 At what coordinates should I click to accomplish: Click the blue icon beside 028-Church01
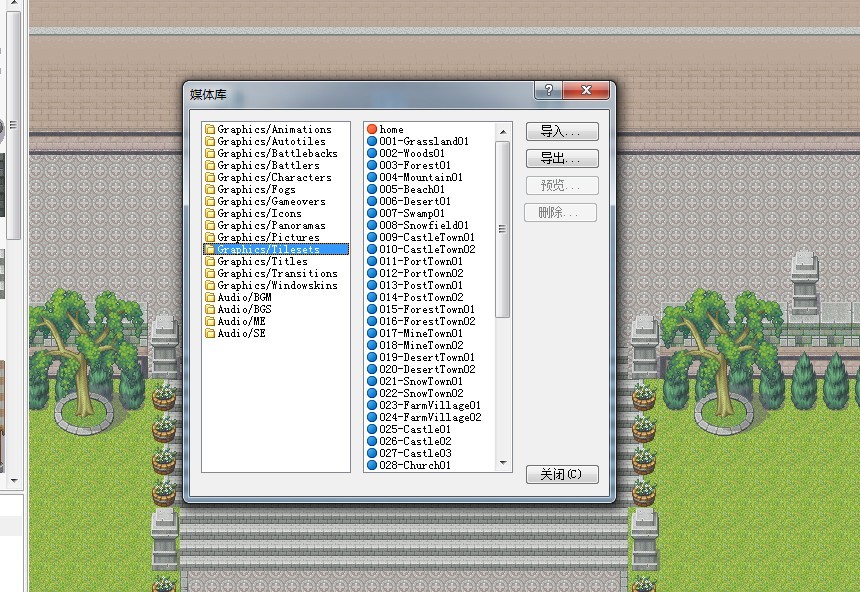tap(372, 465)
